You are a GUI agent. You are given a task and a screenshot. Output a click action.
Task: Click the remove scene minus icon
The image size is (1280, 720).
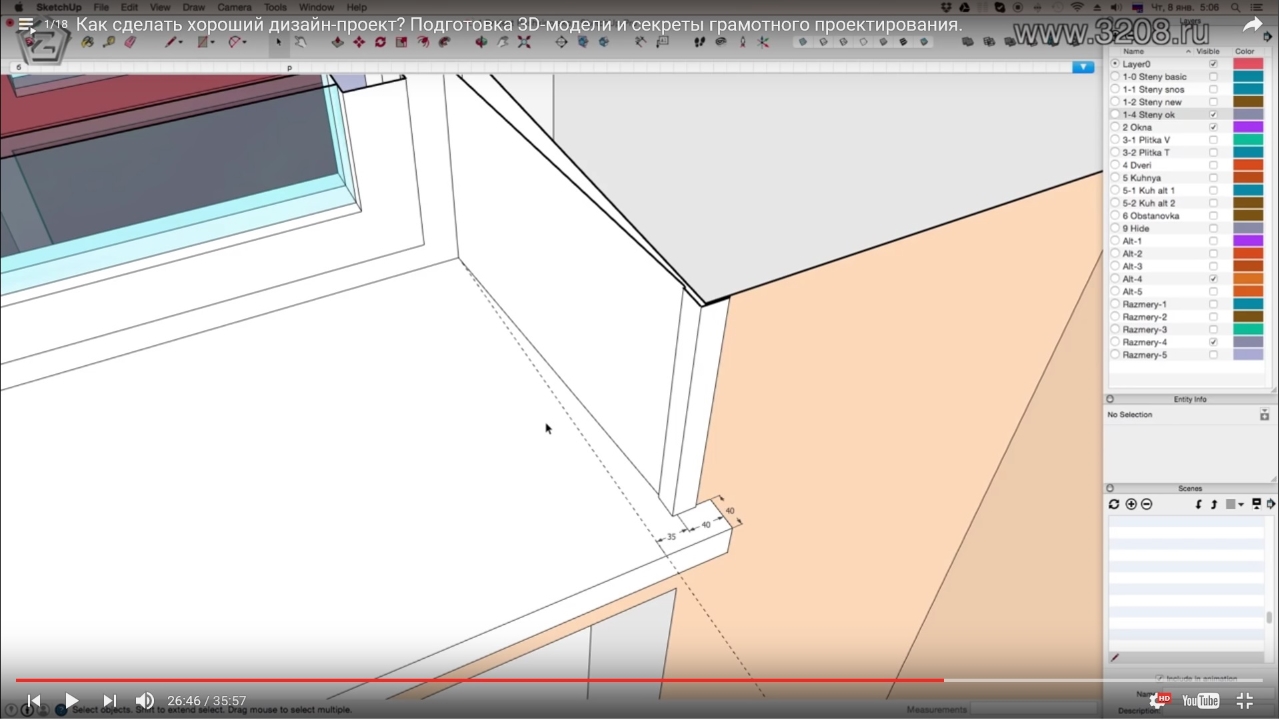(1146, 504)
